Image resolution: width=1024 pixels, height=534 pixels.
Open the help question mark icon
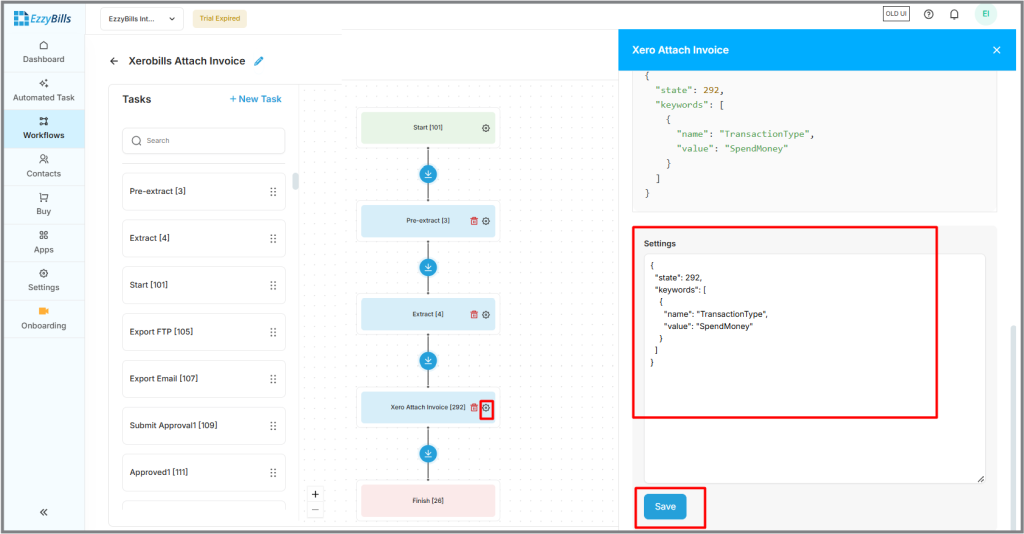(929, 14)
